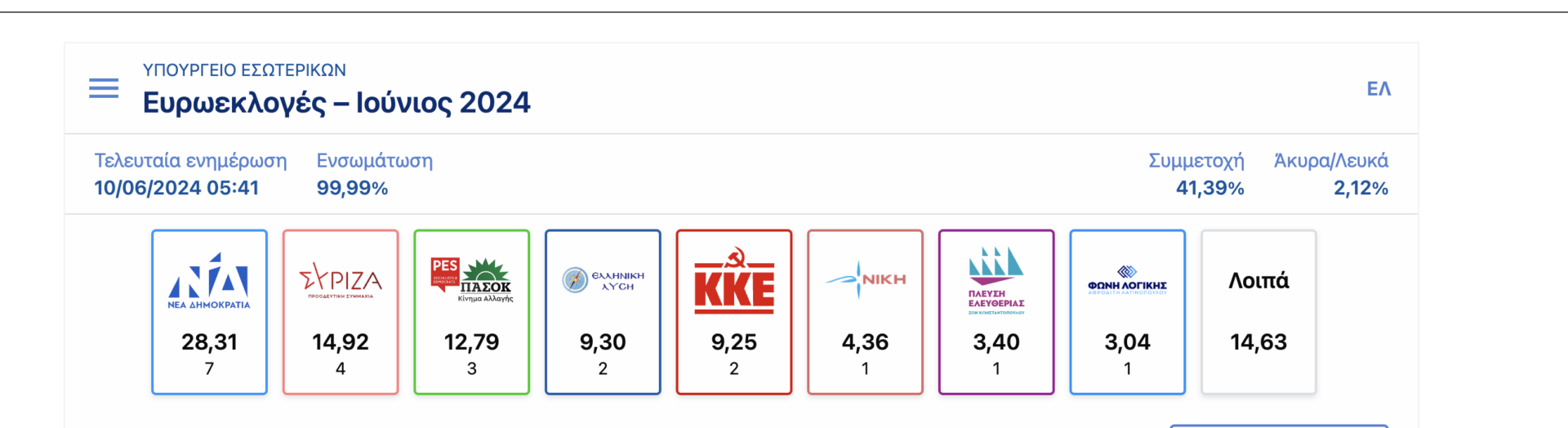Click the Άκυρα/Λευκά 2,12% statistic
1568x428 pixels.
click(1331, 174)
